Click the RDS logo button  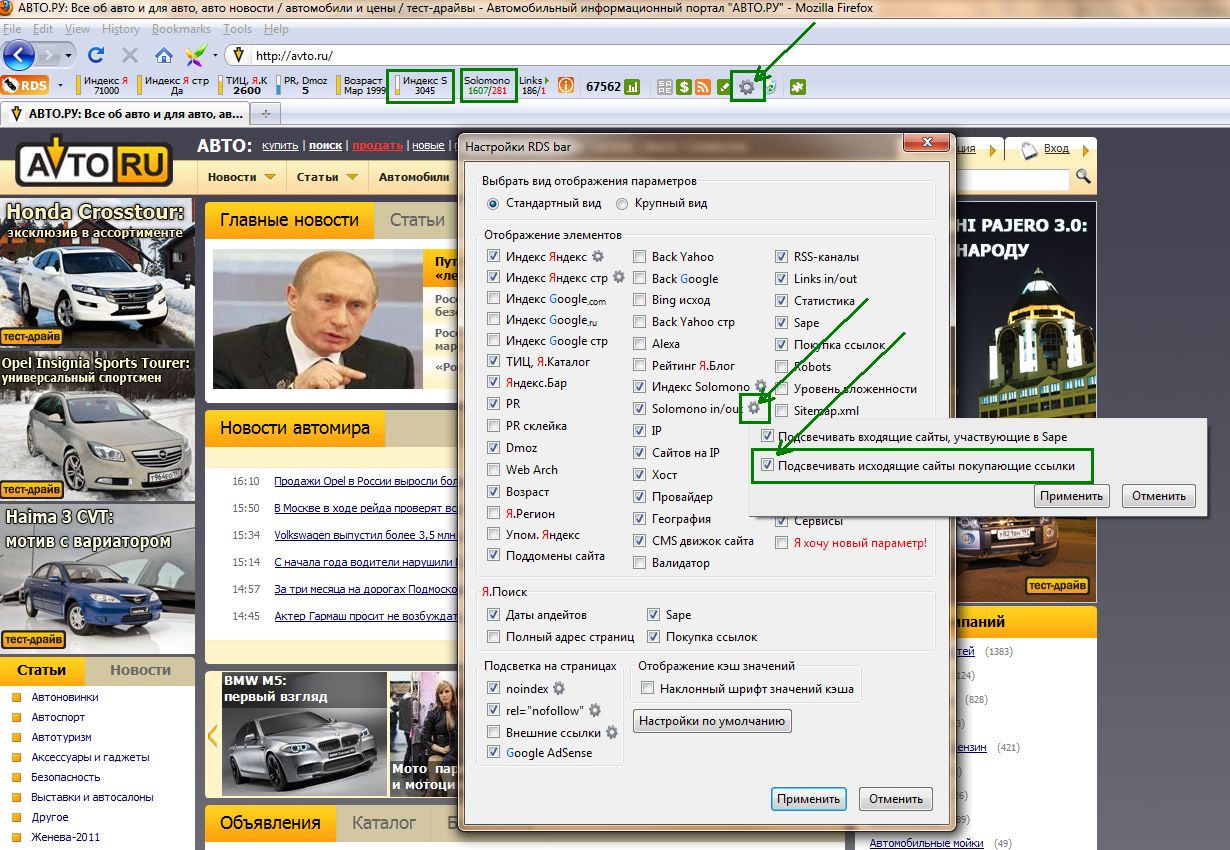coord(25,86)
